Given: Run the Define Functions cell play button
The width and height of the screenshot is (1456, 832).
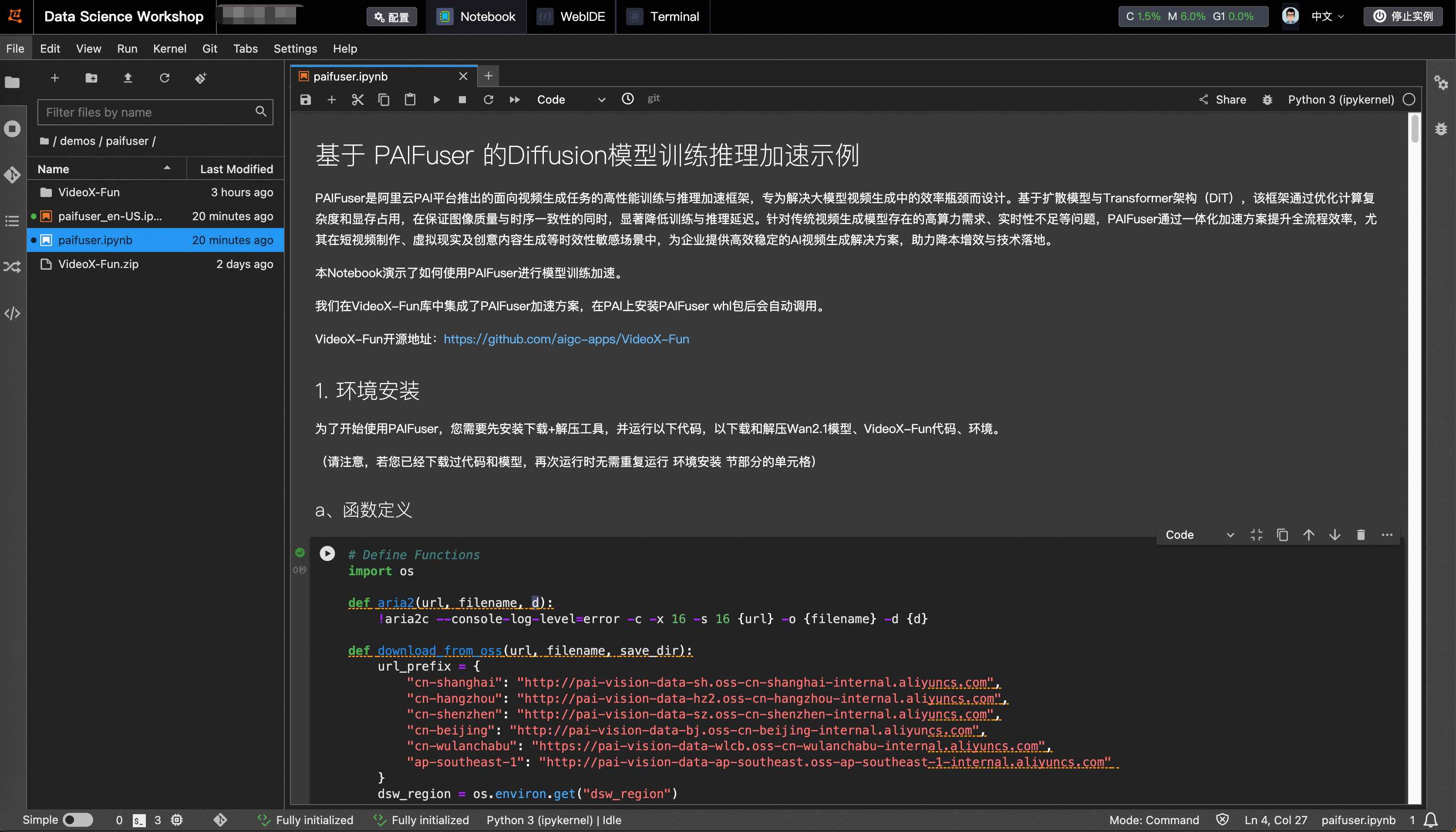Looking at the screenshot, I should 327,553.
